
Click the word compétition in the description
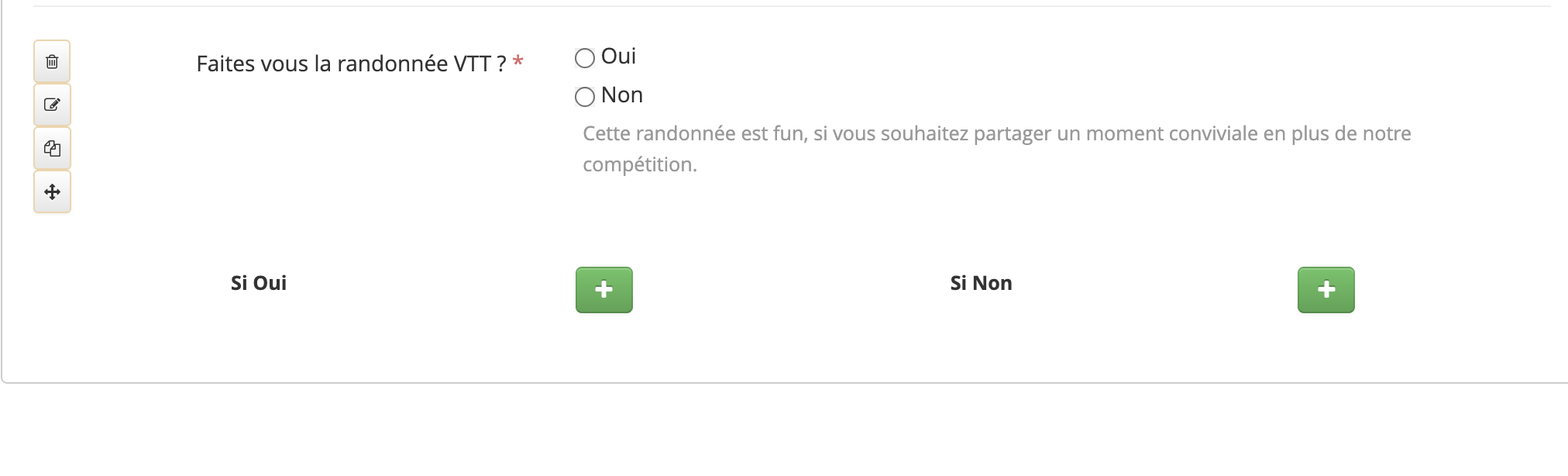point(640,165)
